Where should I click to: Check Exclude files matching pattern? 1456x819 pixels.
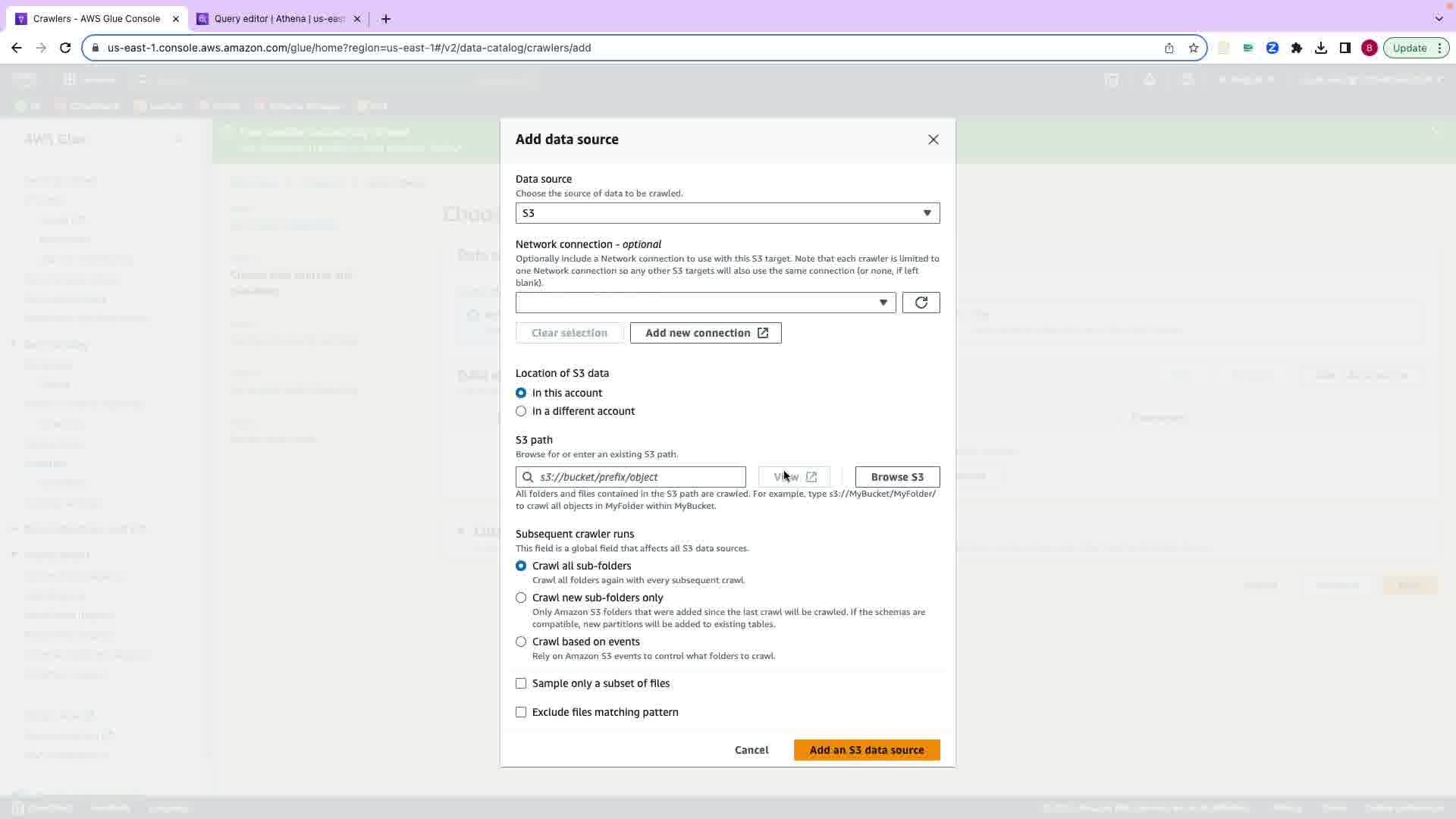tap(521, 712)
